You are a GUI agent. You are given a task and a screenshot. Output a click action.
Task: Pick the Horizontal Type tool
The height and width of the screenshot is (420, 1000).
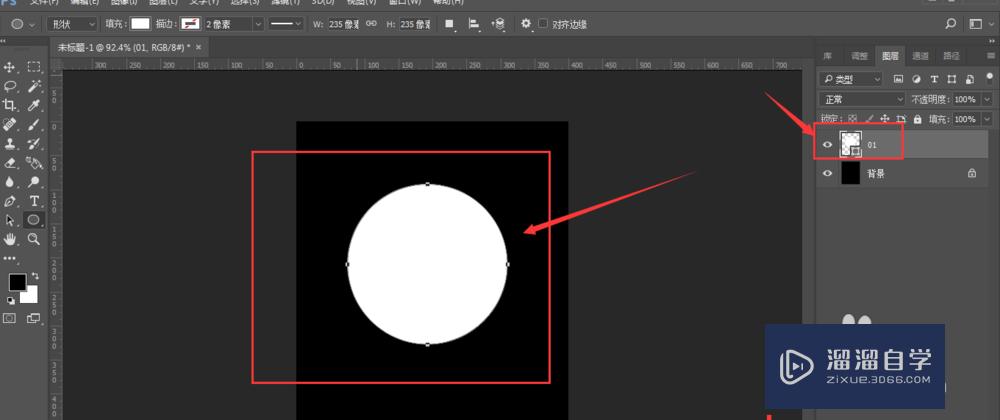(34, 201)
